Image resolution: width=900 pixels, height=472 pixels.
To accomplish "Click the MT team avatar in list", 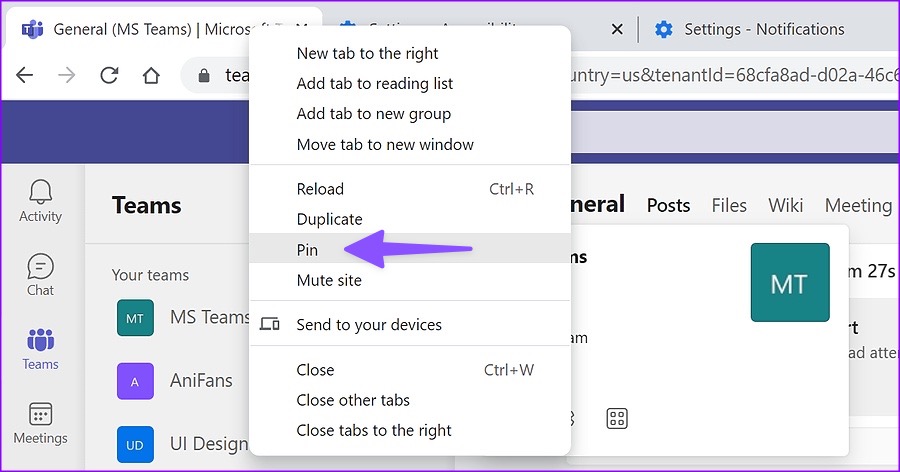I will pos(135,318).
